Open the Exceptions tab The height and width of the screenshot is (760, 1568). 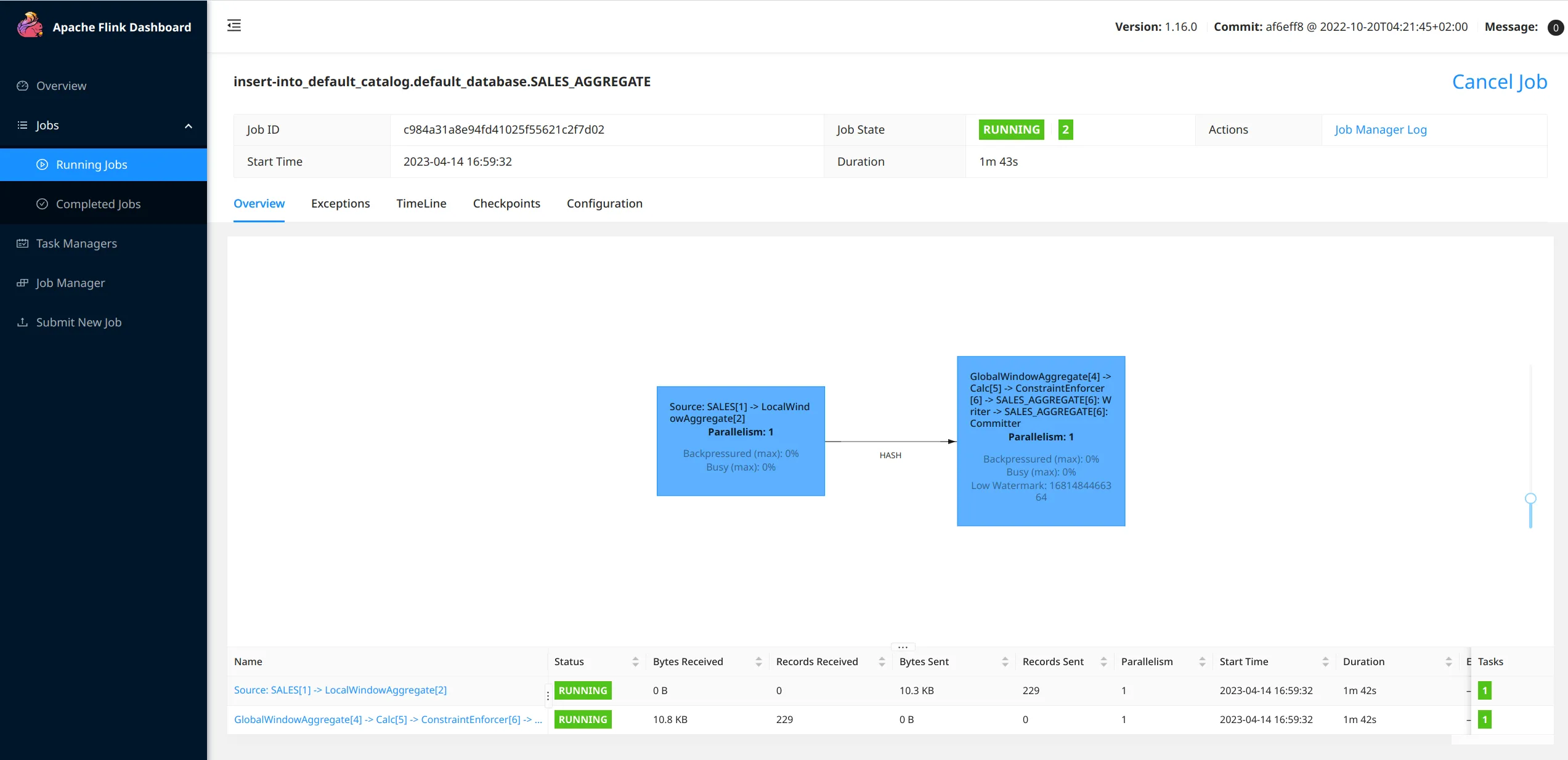click(340, 203)
